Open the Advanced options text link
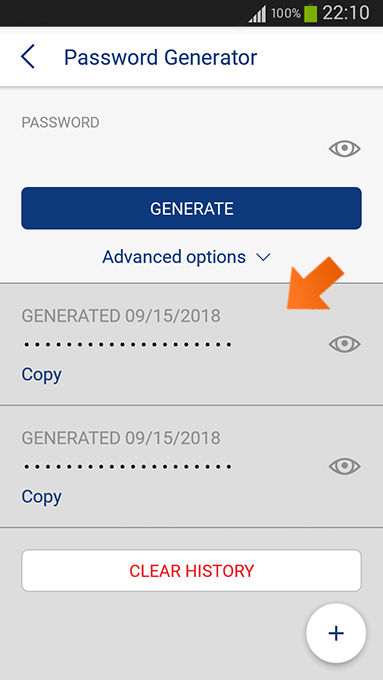The height and width of the screenshot is (680, 383). (174, 257)
